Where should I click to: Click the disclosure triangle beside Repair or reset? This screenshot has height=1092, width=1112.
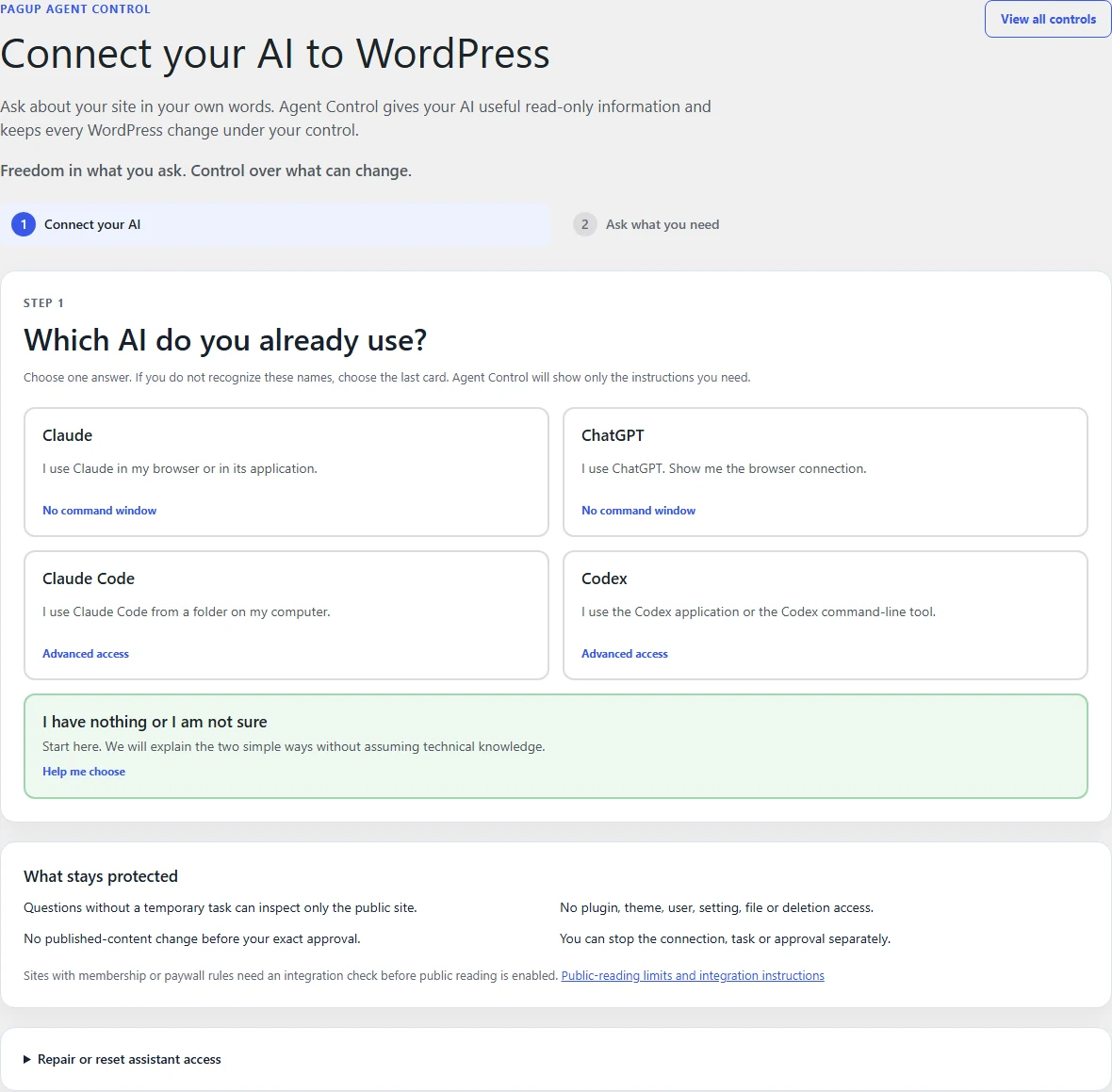tap(27, 1059)
